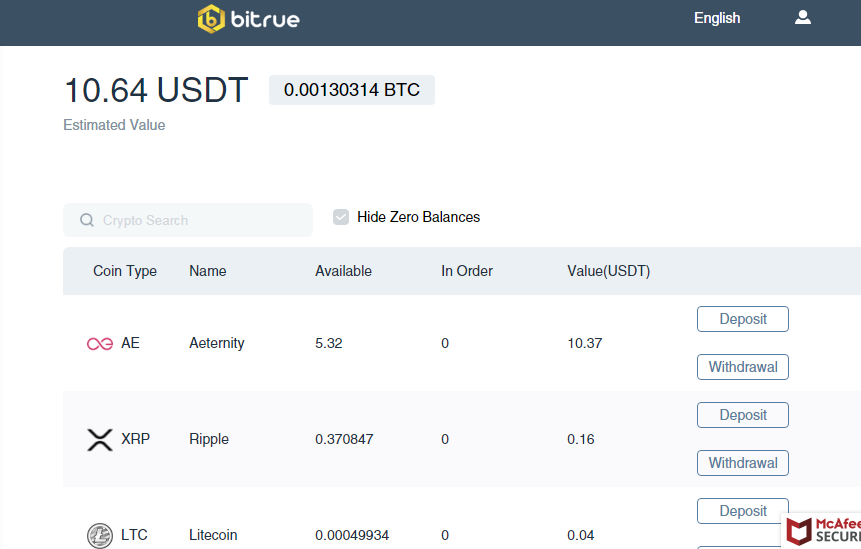Image resolution: width=861 pixels, height=549 pixels.
Task: Click Deposit for Aeternity AE
Action: tap(743, 319)
